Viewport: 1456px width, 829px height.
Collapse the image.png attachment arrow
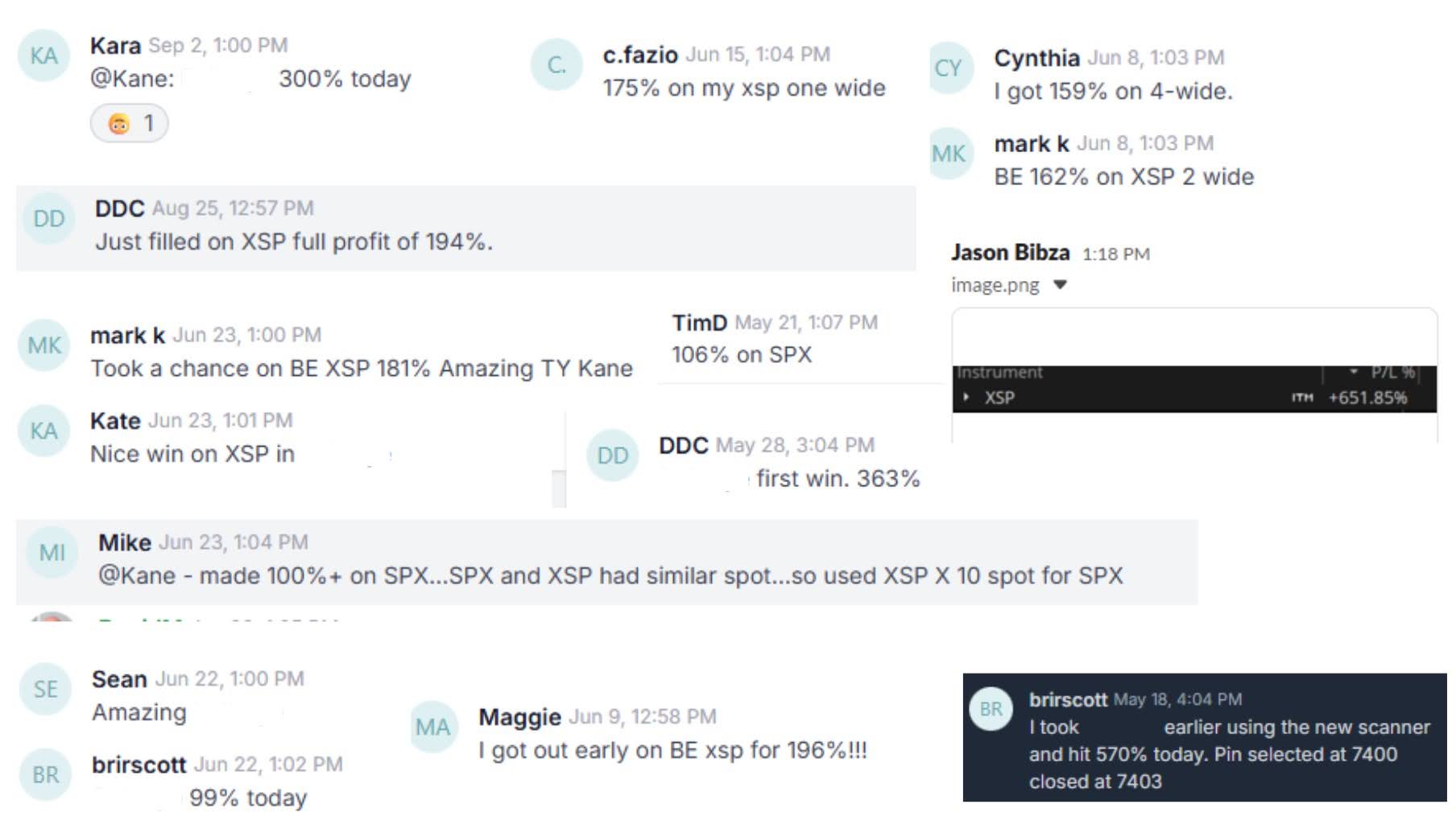[x=1061, y=284]
